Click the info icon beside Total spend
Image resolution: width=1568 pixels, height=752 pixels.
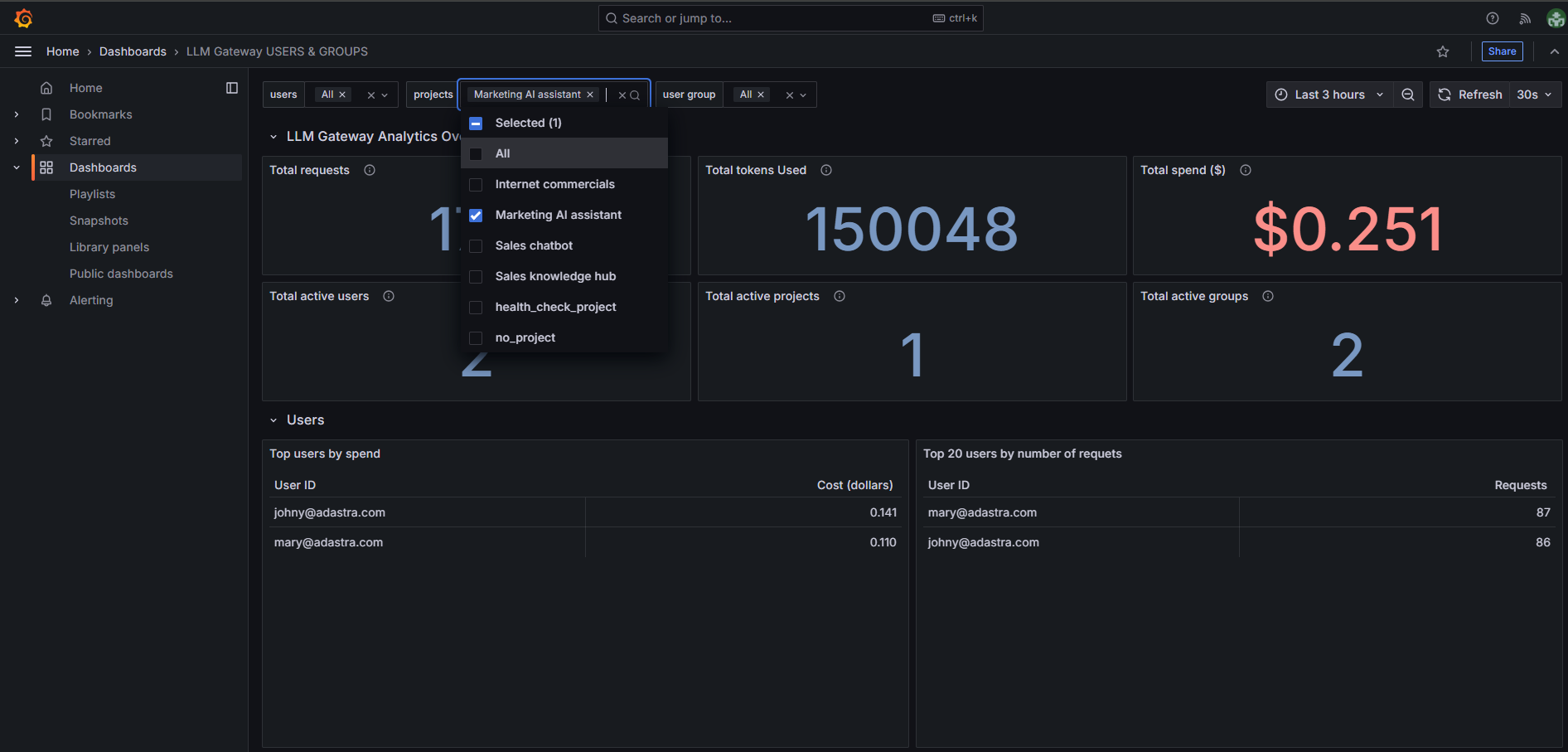pyautogui.click(x=1246, y=170)
